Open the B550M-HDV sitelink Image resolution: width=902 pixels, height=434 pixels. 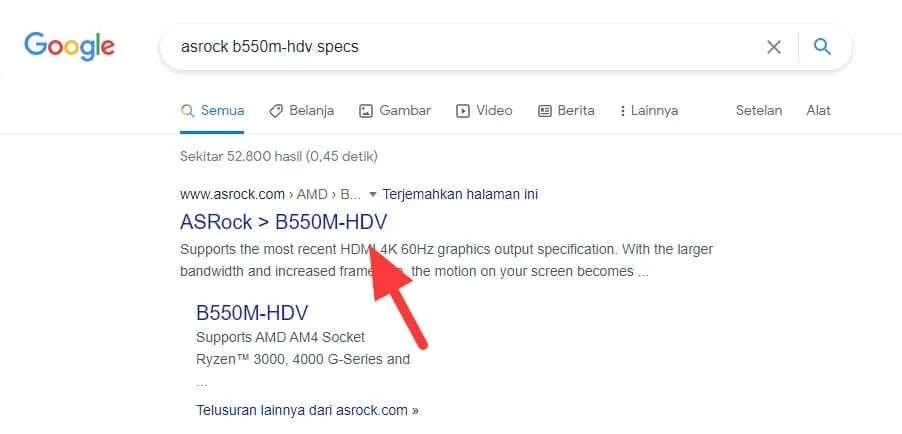point(252,313)
